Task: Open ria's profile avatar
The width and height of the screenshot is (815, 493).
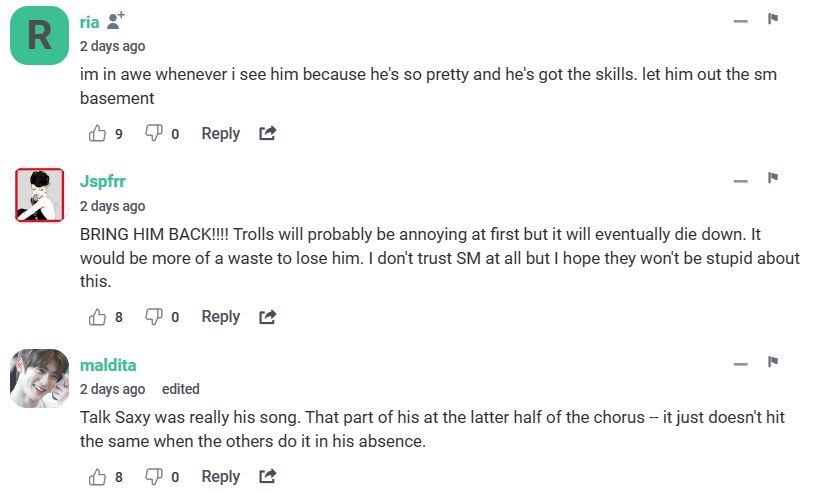Action: (x=40, y=36)
